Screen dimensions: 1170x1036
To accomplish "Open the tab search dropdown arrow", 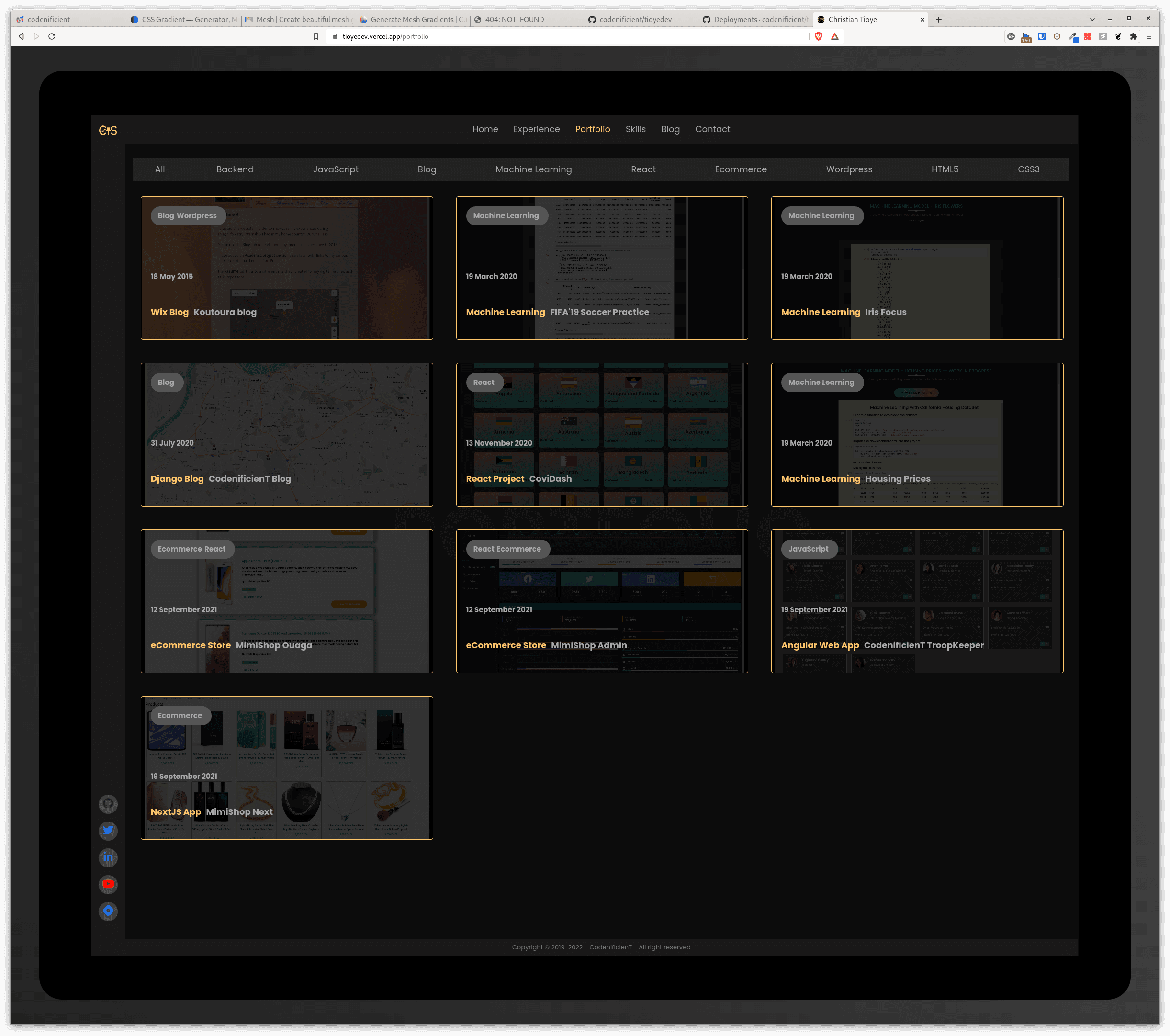I will click(1092, 19).
